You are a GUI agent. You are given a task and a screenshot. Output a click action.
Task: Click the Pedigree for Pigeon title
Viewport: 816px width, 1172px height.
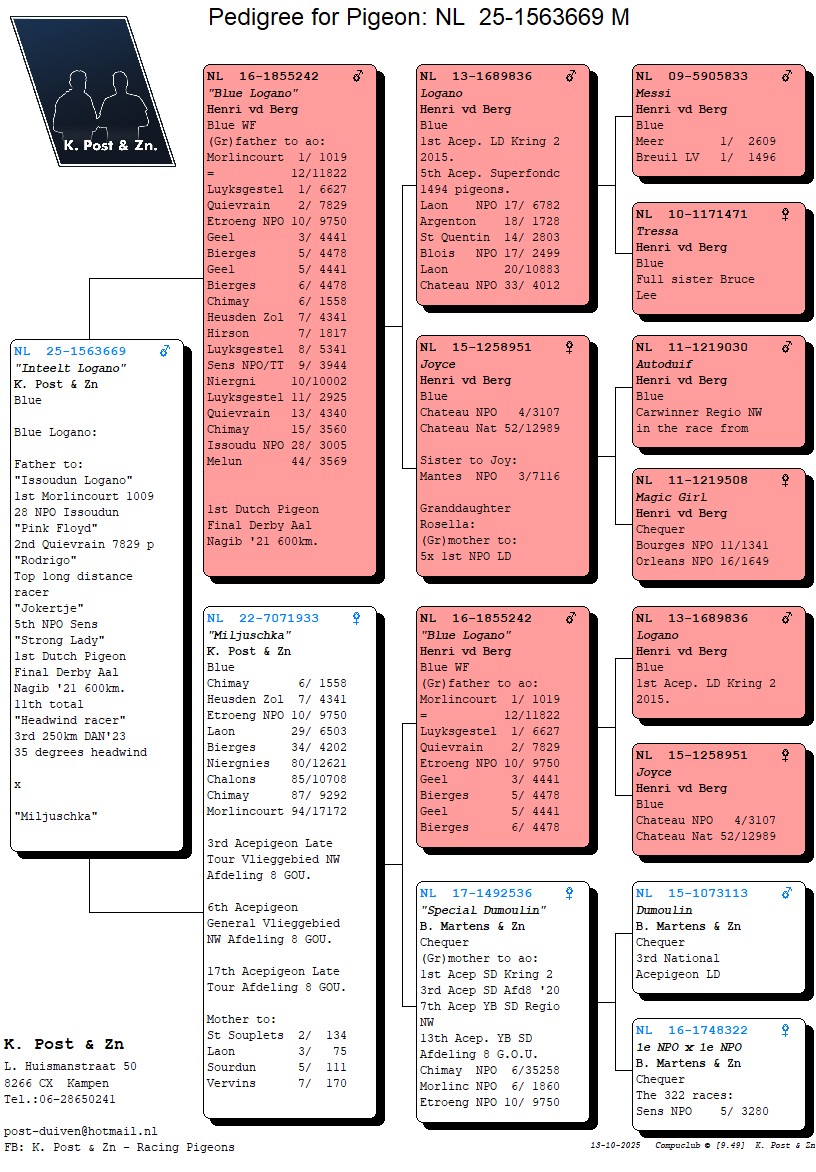(418, 17)
